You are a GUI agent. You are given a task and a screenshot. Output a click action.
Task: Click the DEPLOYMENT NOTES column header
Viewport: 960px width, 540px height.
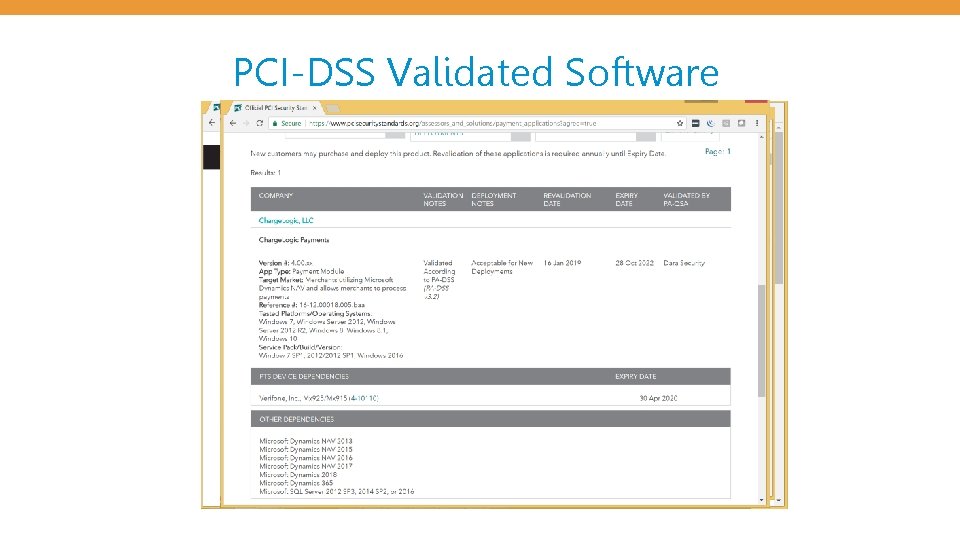[x=493, y=199]
